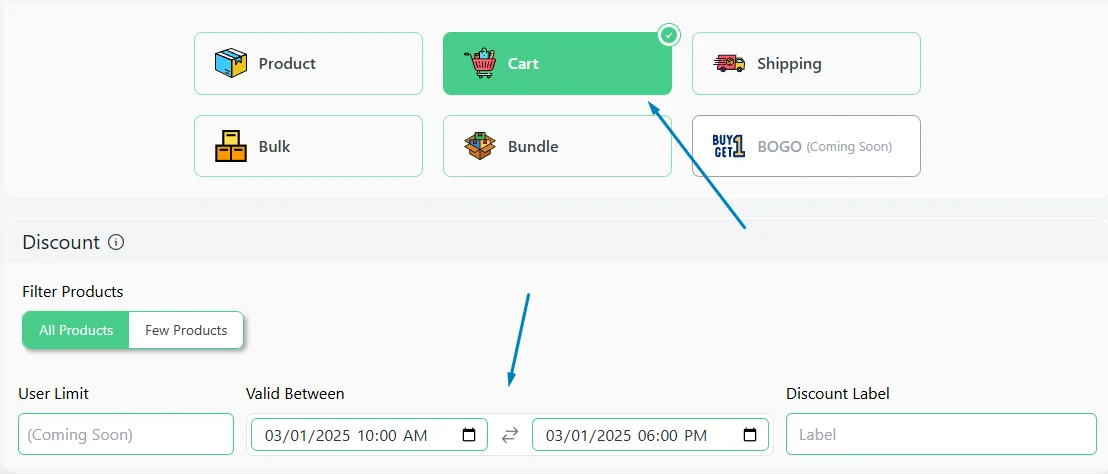Open calendar picker for start date
Image resolution: width=1108 pixels, height=474 pixels.
(x=468, y=435)
